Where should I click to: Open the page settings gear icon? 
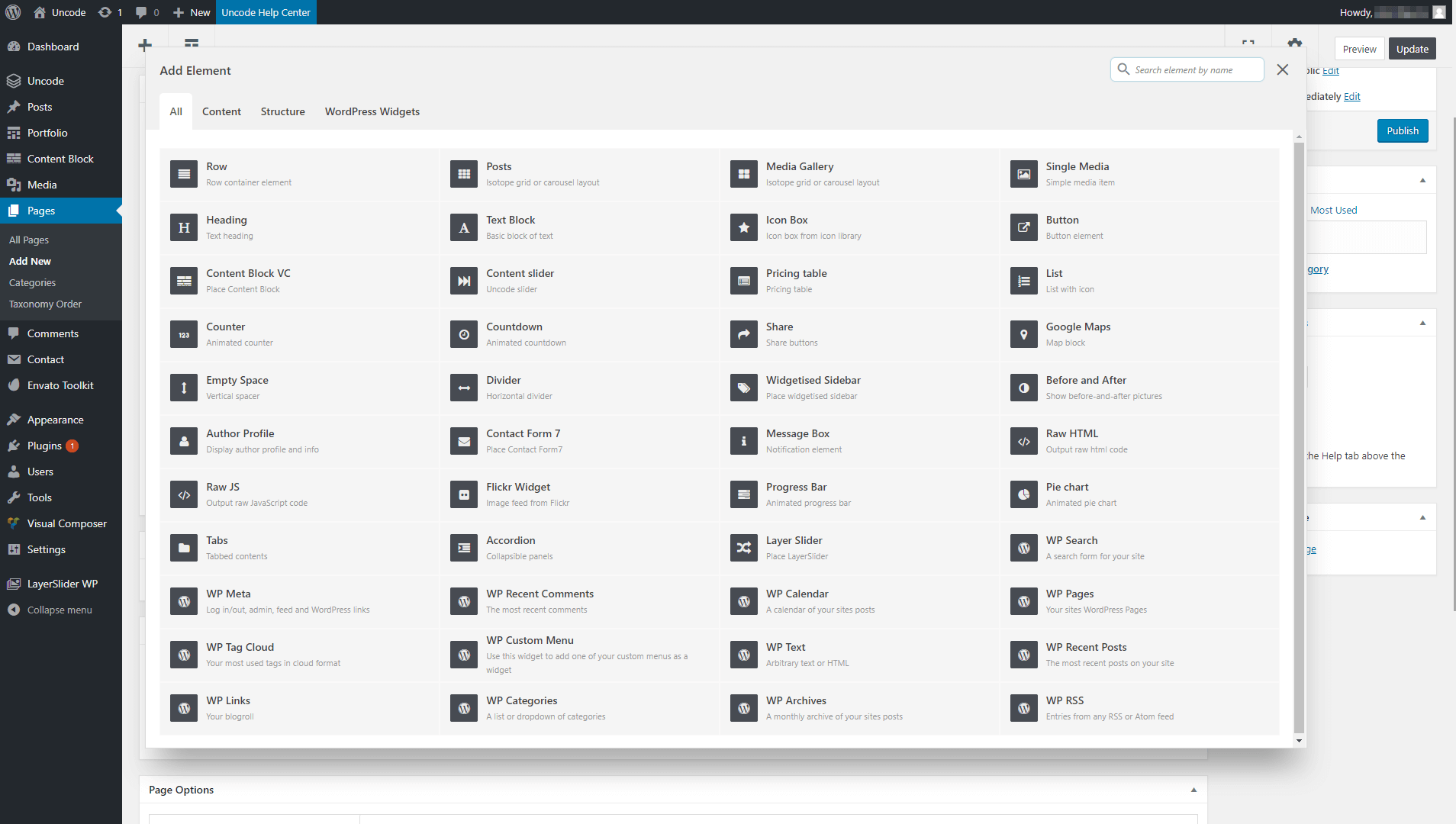point(1294,43)
